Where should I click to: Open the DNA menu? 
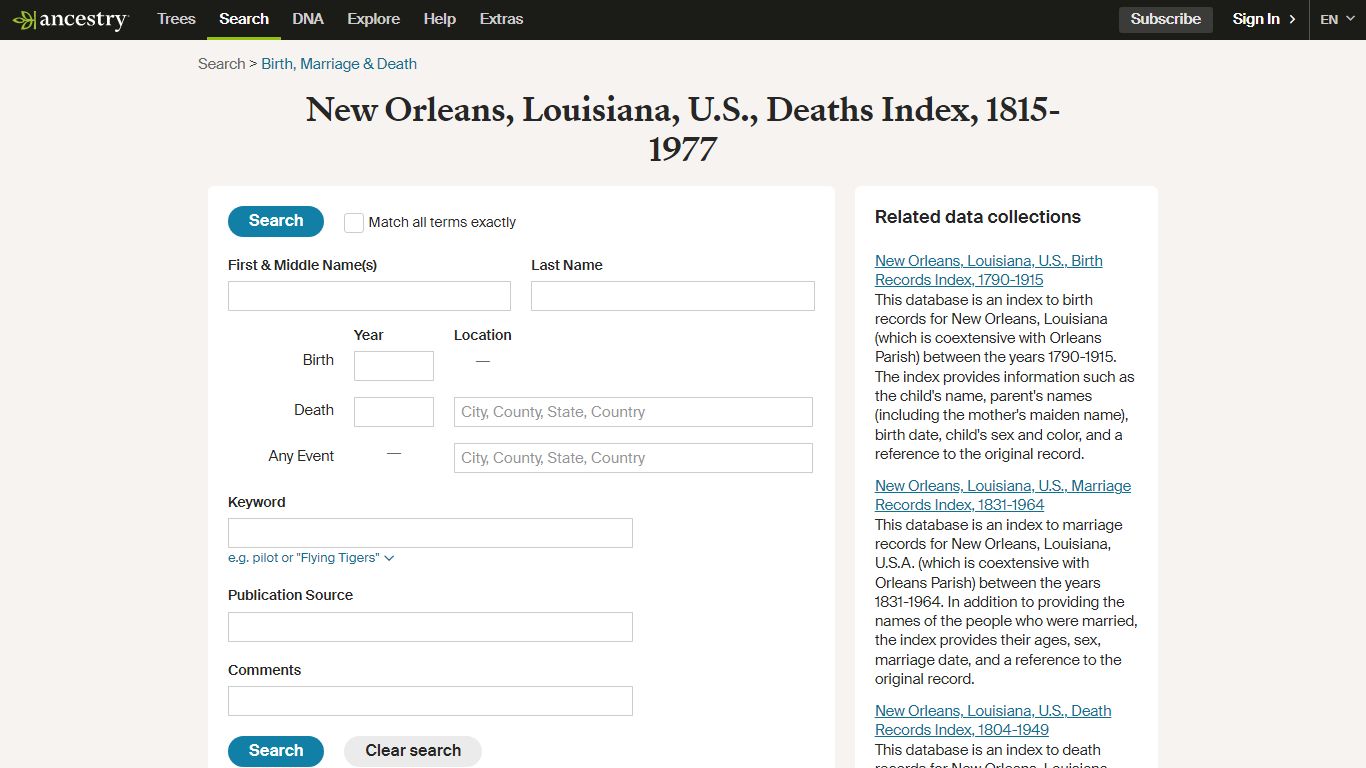pos(308,19)
